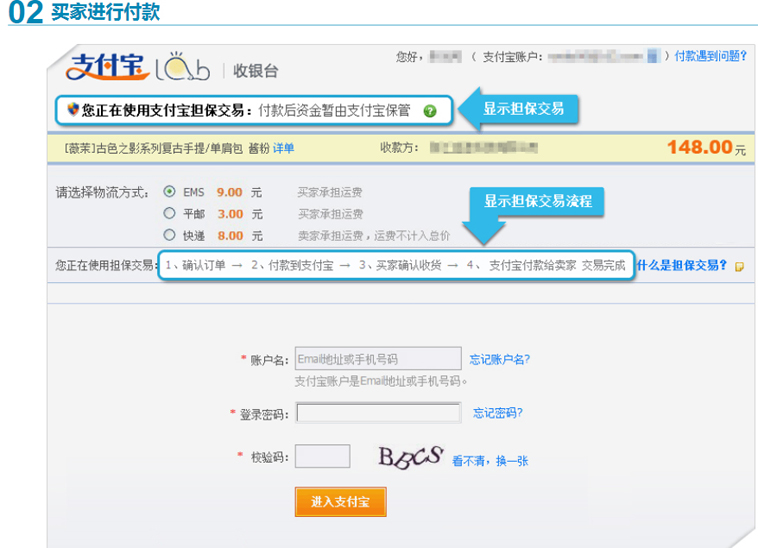Click the Lab lightbulb logo
Image resolution: width=758 pixels, height=548 pixels.
pos(182,66)
